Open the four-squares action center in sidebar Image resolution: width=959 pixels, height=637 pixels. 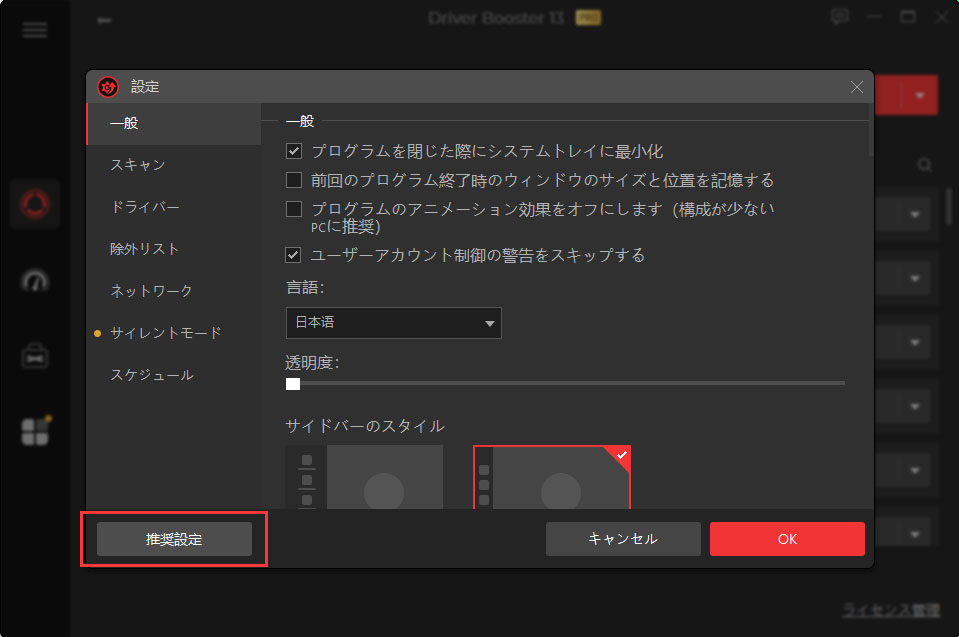[x=35, y=432]
